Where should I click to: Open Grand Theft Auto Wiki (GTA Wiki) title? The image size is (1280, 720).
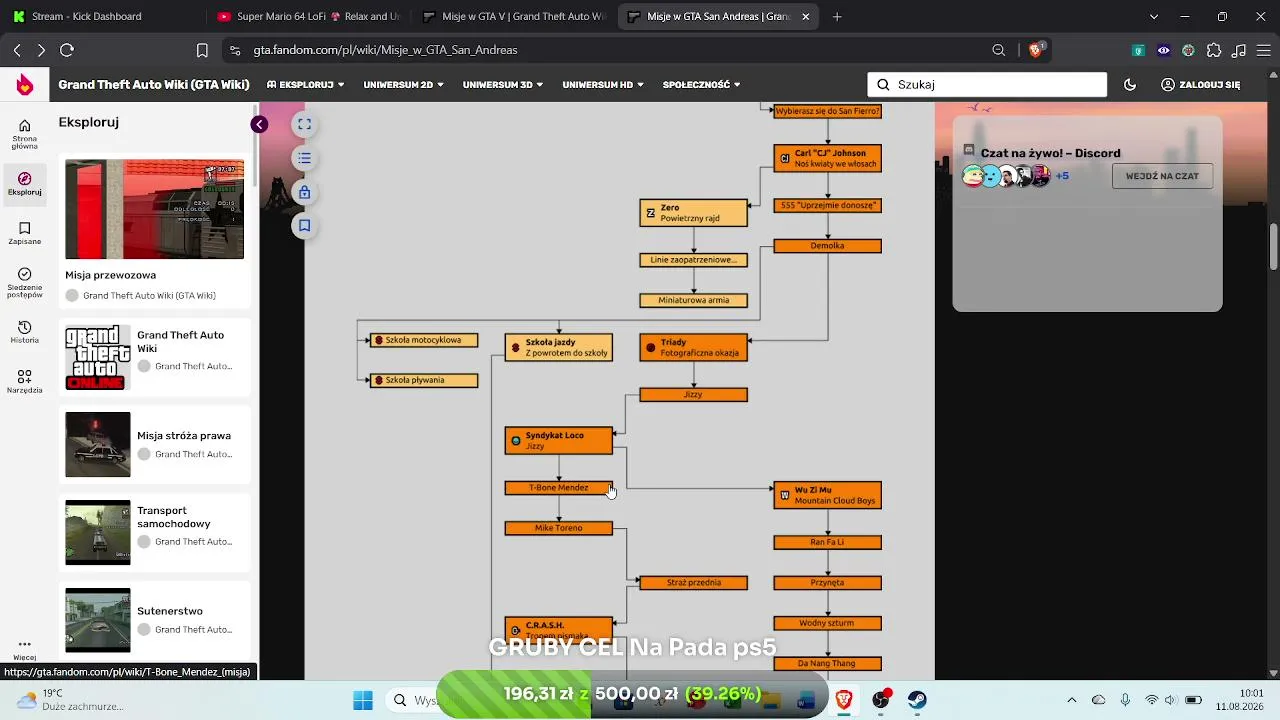[154, 85]
